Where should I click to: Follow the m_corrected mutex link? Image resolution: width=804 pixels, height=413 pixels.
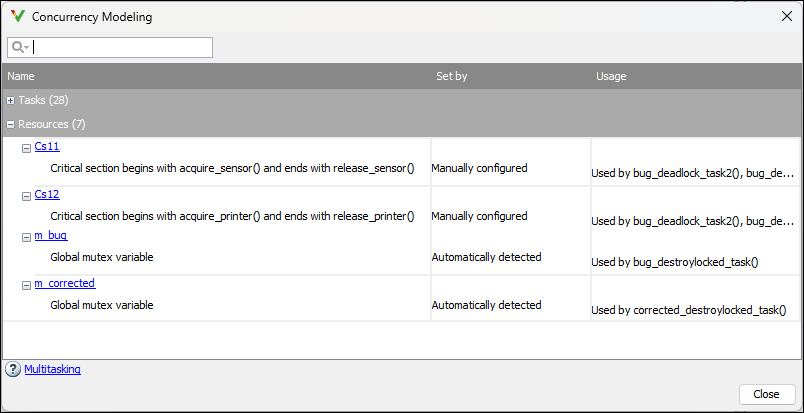click(x=64, y=284)
